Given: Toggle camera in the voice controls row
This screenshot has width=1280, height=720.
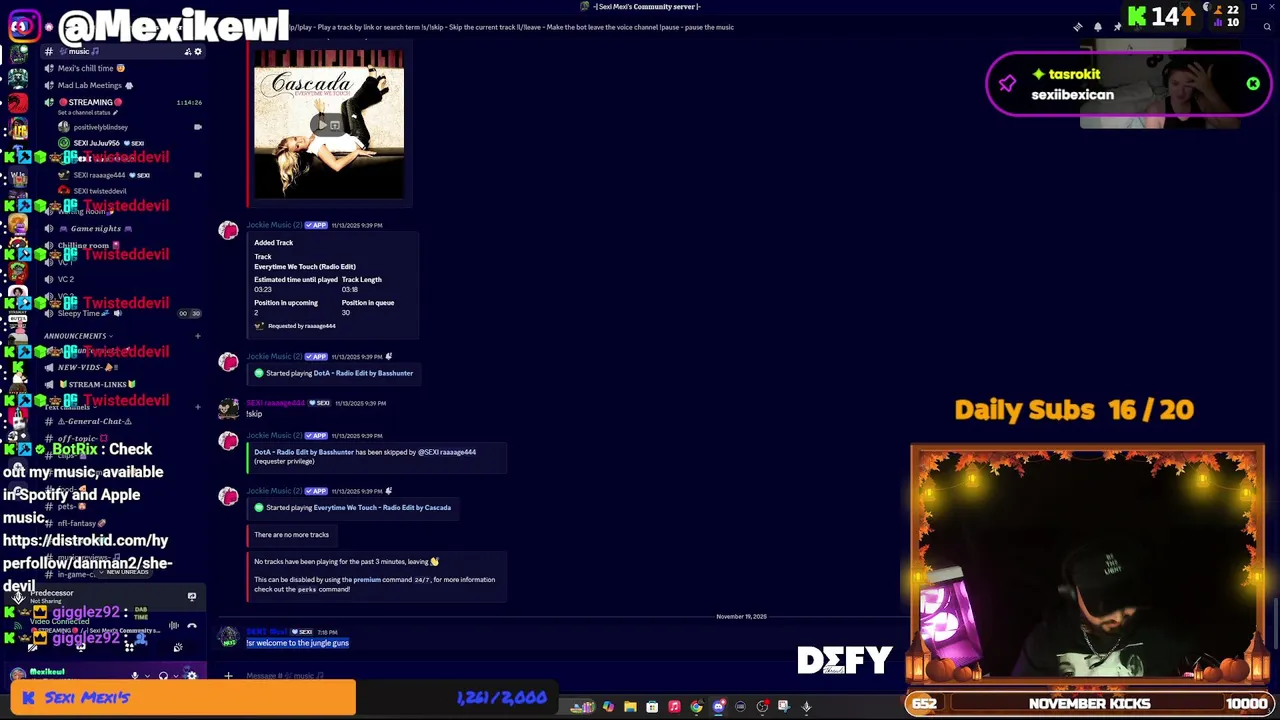Looking at the screenshot, I should [33, 647].
